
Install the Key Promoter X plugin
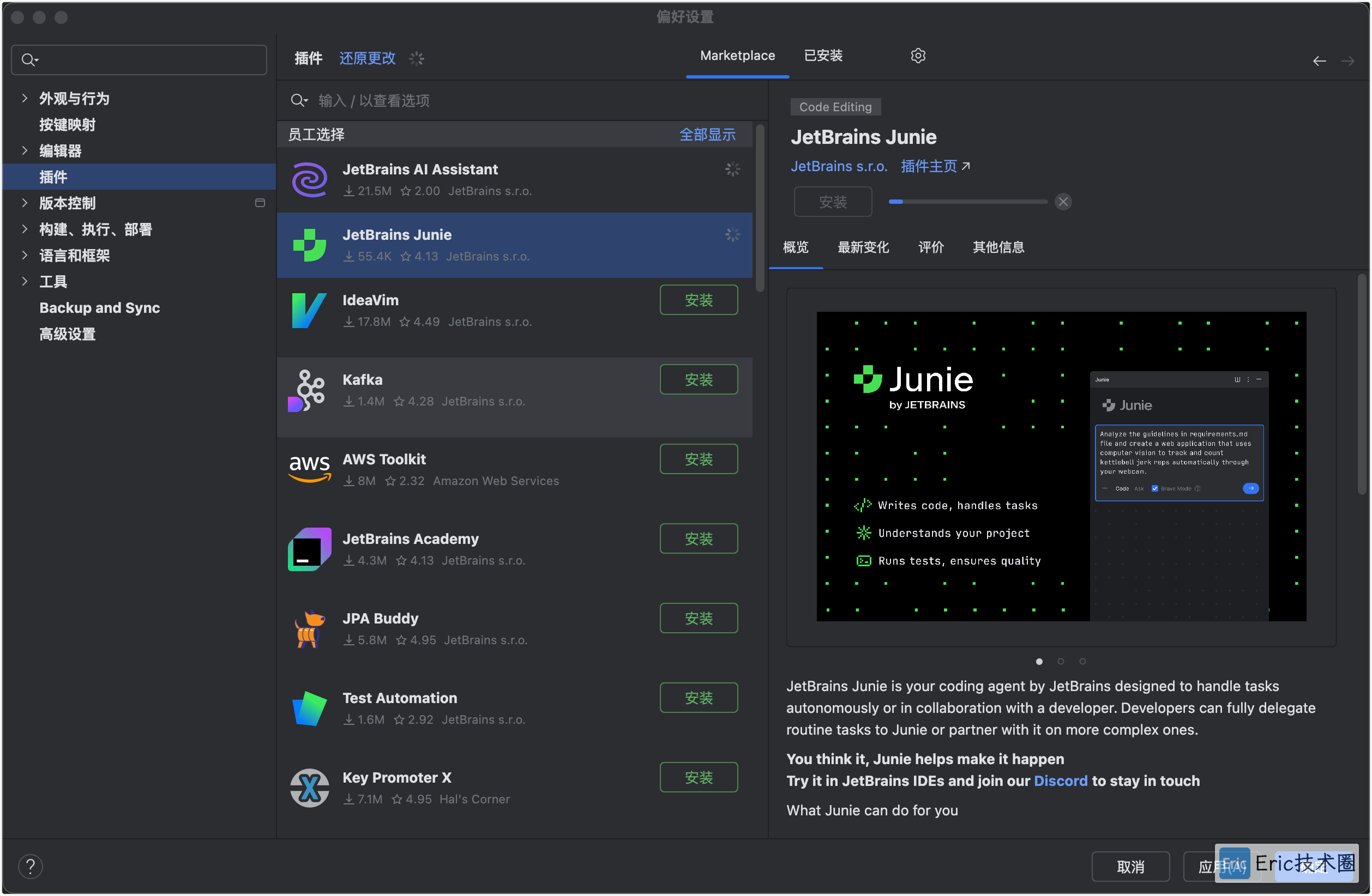[x=699, y=777]
